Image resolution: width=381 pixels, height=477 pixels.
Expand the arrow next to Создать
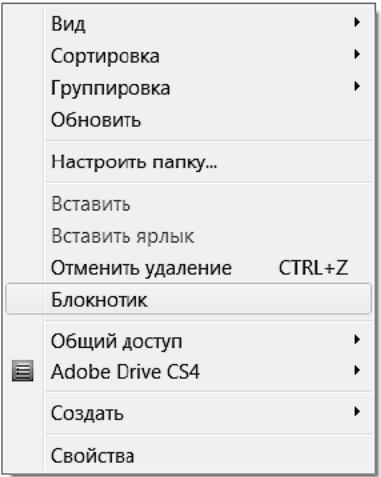[357, 412]
